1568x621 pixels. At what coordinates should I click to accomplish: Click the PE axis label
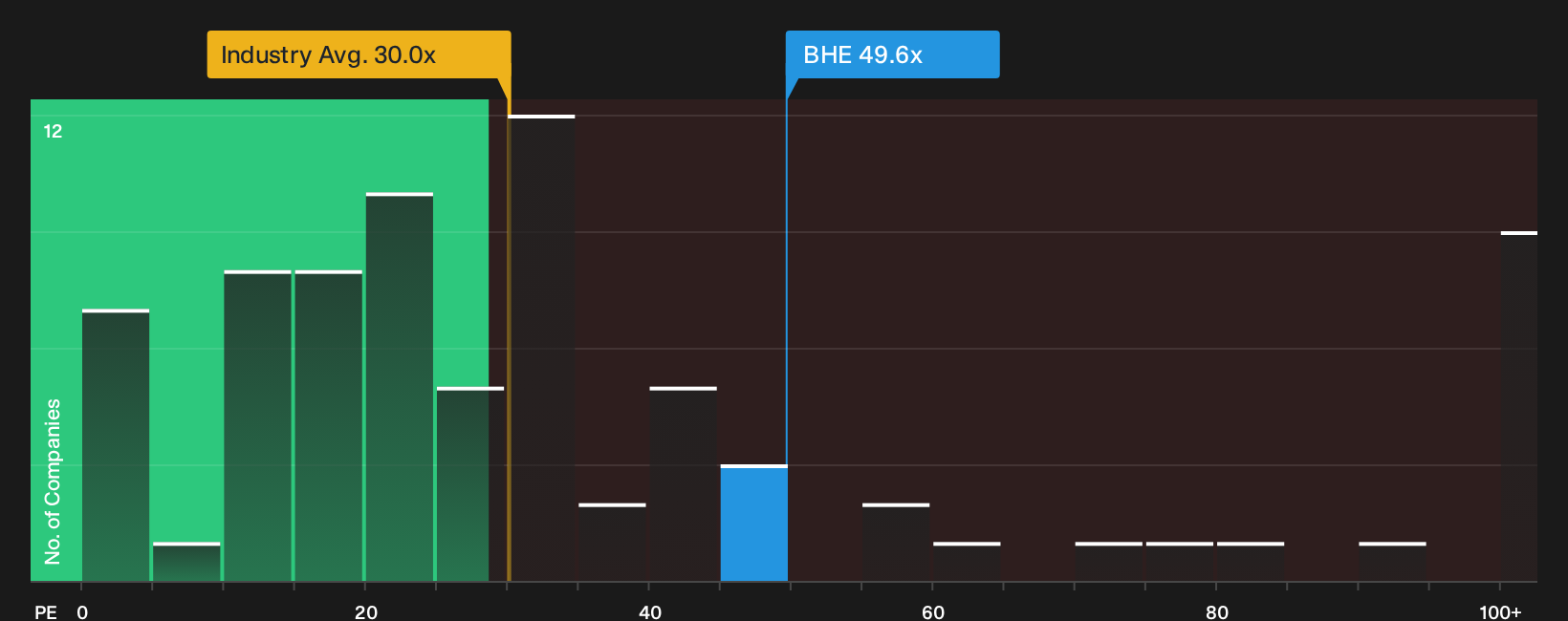46,612
